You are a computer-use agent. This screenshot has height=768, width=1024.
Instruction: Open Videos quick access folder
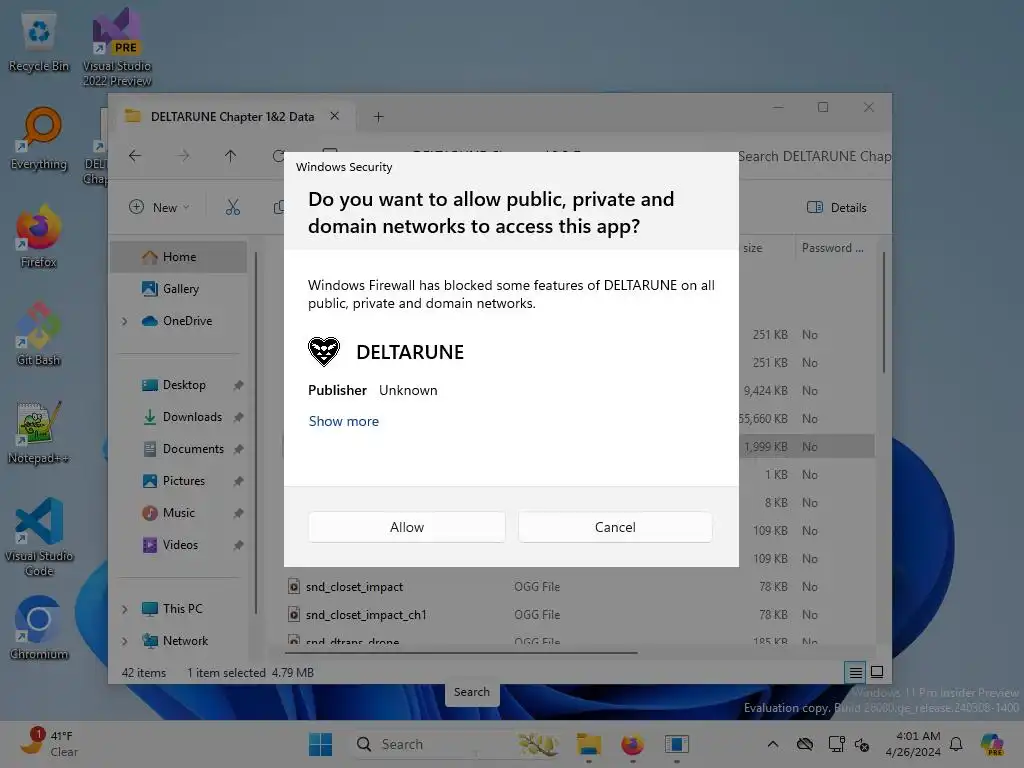(x=178, y=545)
